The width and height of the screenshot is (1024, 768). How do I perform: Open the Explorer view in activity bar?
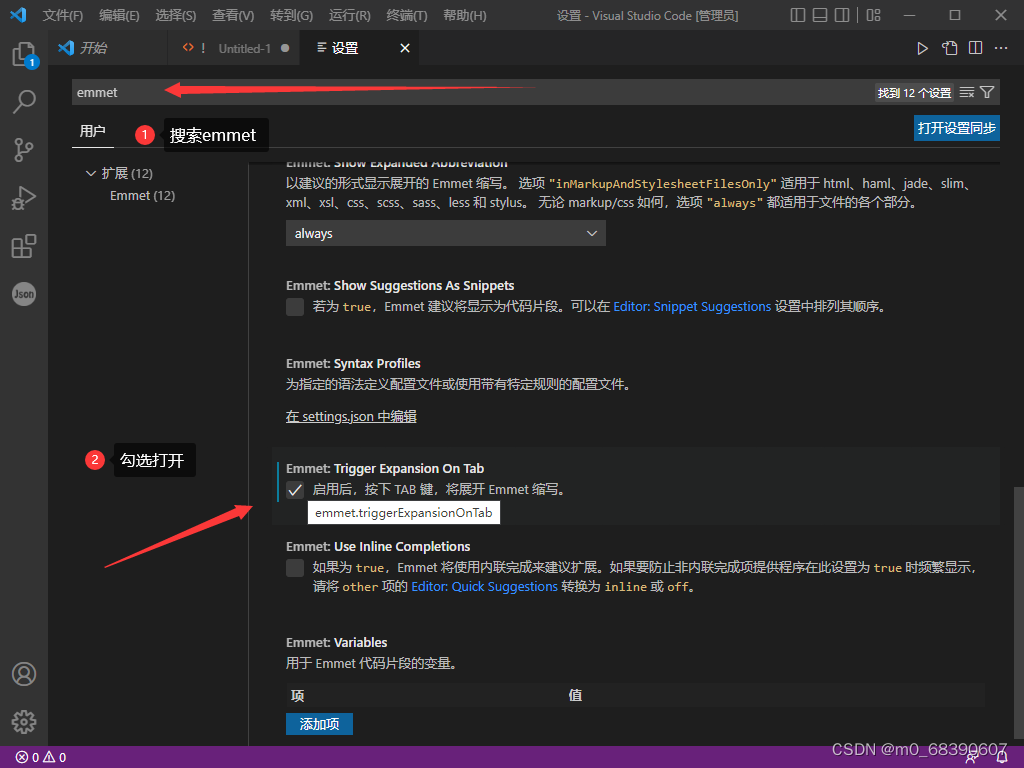pyautogui.click(x=24, y=54)
